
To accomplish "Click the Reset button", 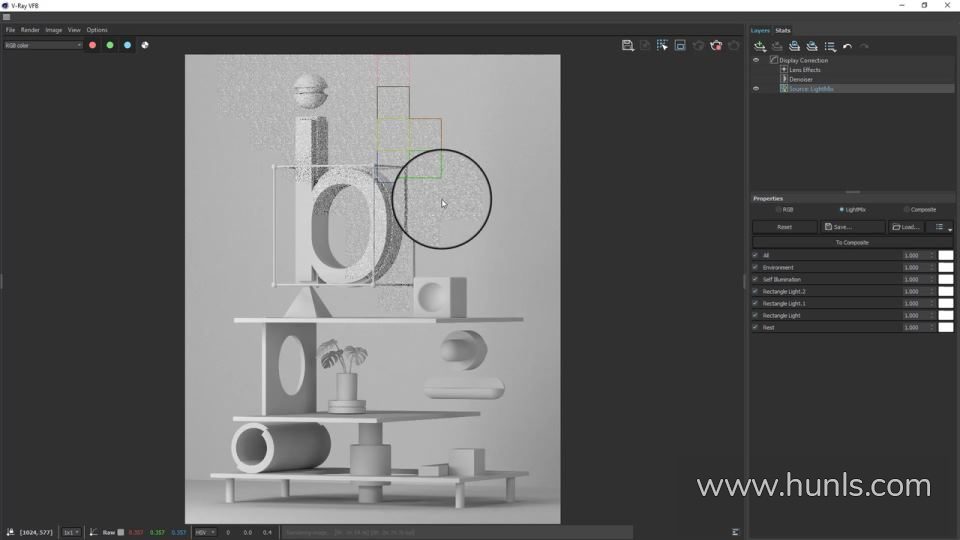I will coord(784,227).
